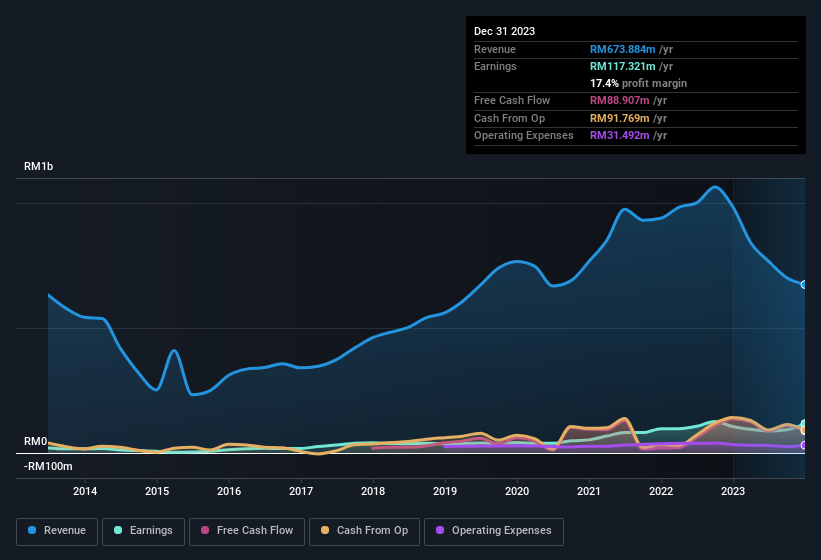
Task: Click the 2016 x-axis label
Action: [229, 491]
